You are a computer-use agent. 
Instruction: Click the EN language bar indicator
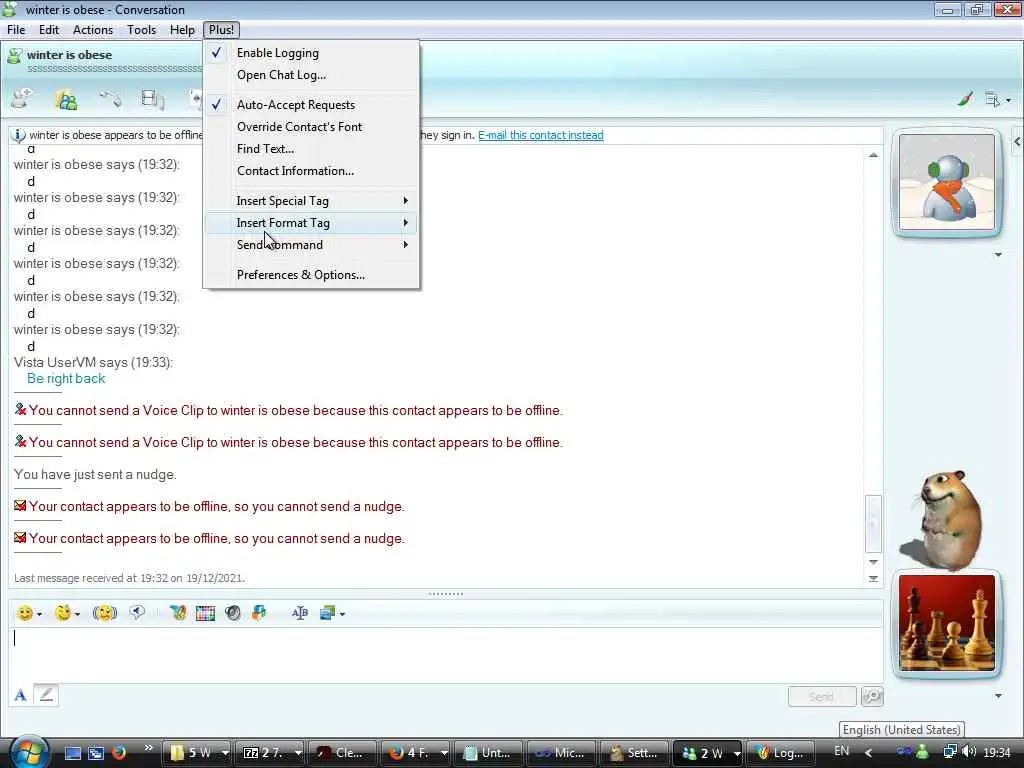(842, 751)
